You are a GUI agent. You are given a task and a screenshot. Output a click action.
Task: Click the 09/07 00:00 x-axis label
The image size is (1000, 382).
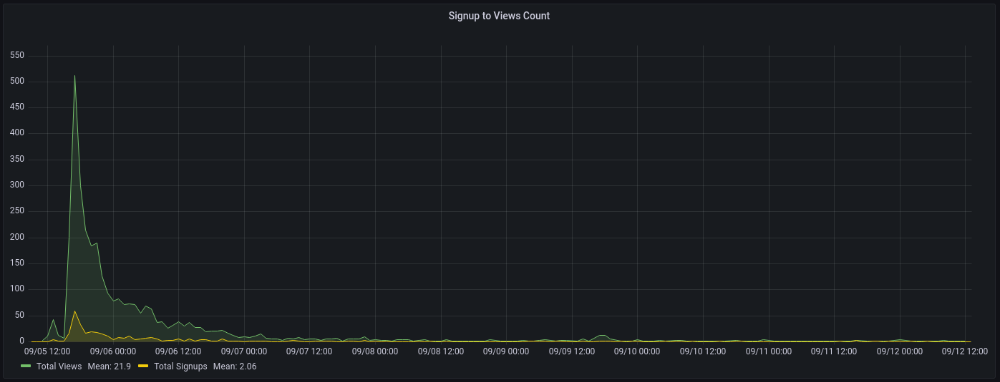point(245,351)
